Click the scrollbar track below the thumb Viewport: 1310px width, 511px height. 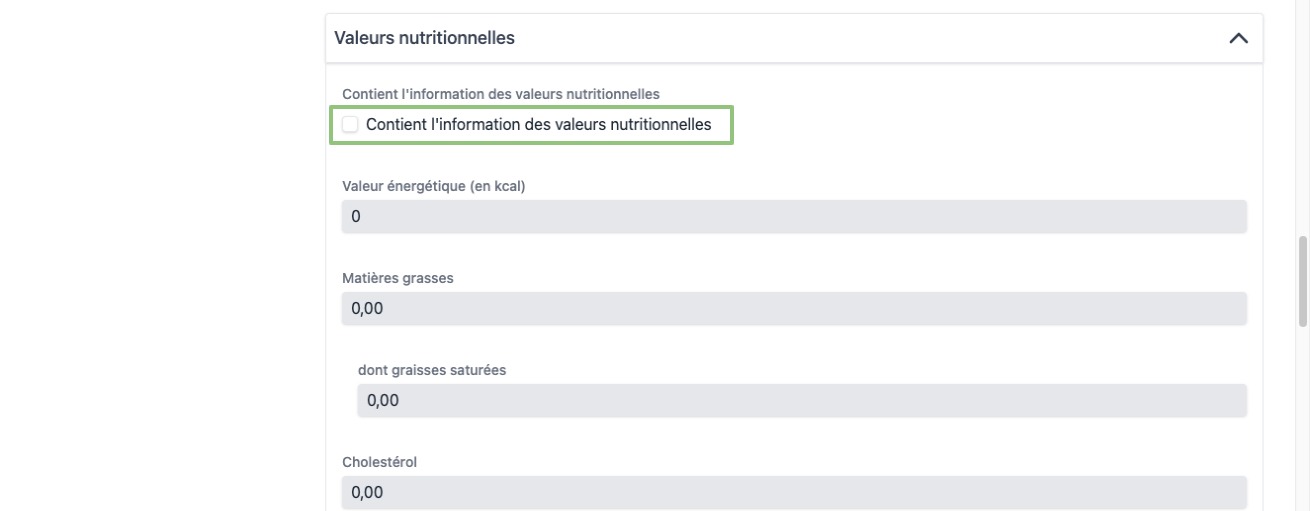(x=1302, y=420)
